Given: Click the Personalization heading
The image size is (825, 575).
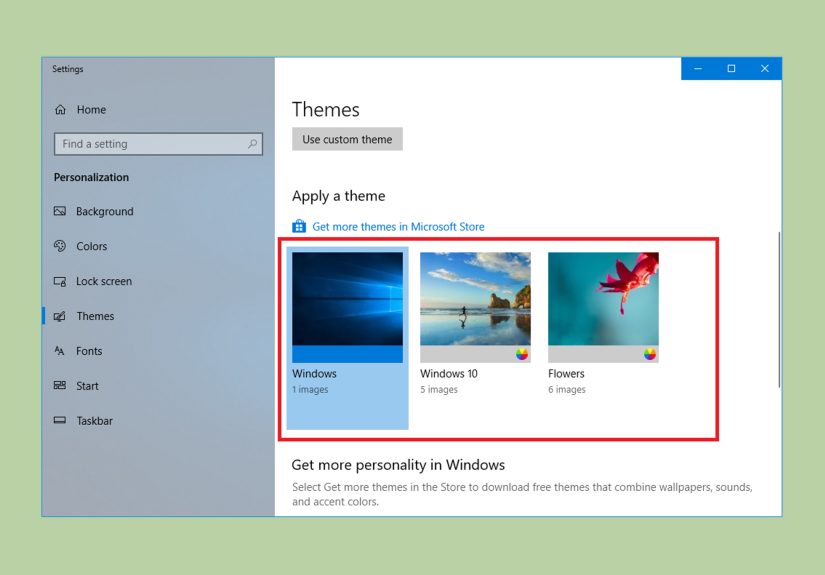Looking at the screenshot, I should 91,177.
